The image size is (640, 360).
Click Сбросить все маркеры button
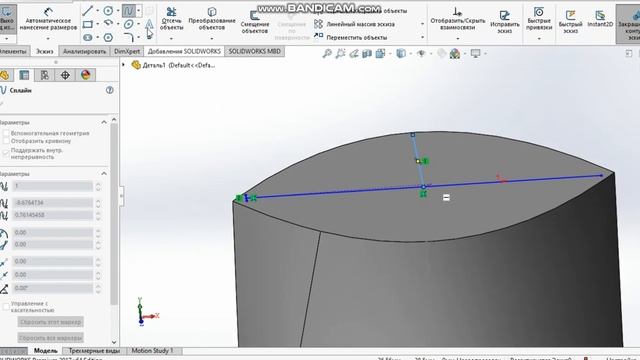tap(51, 338)
